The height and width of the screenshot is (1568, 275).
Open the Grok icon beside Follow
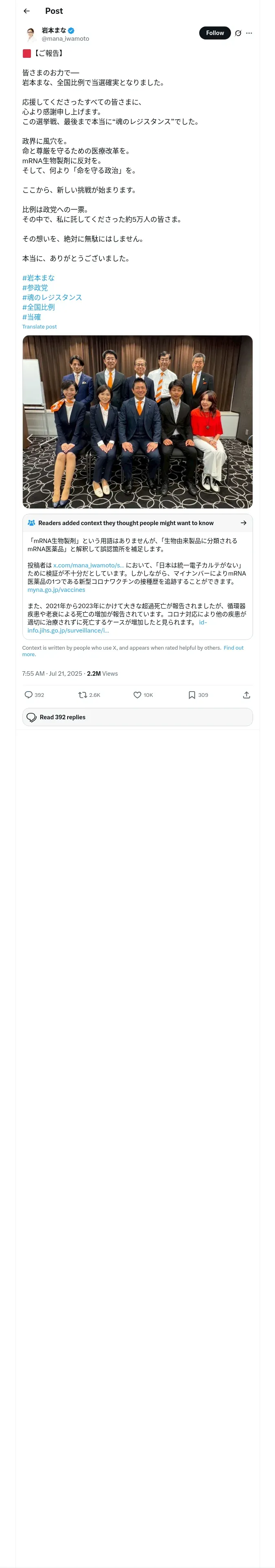coord(238,33)
